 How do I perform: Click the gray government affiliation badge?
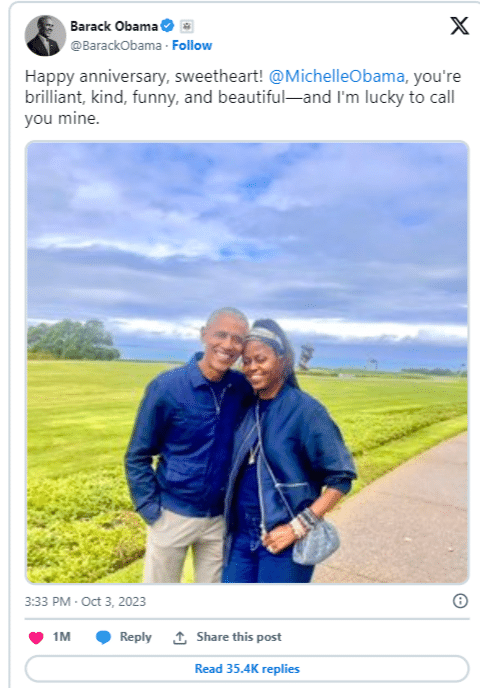pyautogui.click(x=187, y=26)
